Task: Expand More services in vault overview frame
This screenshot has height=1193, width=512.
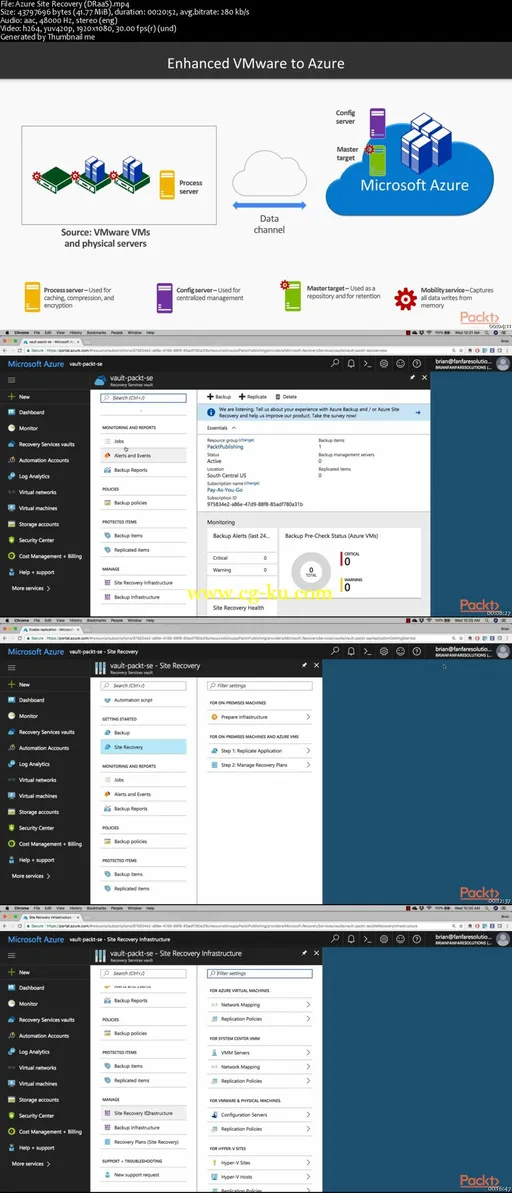Action: click(x=31, y=588)
